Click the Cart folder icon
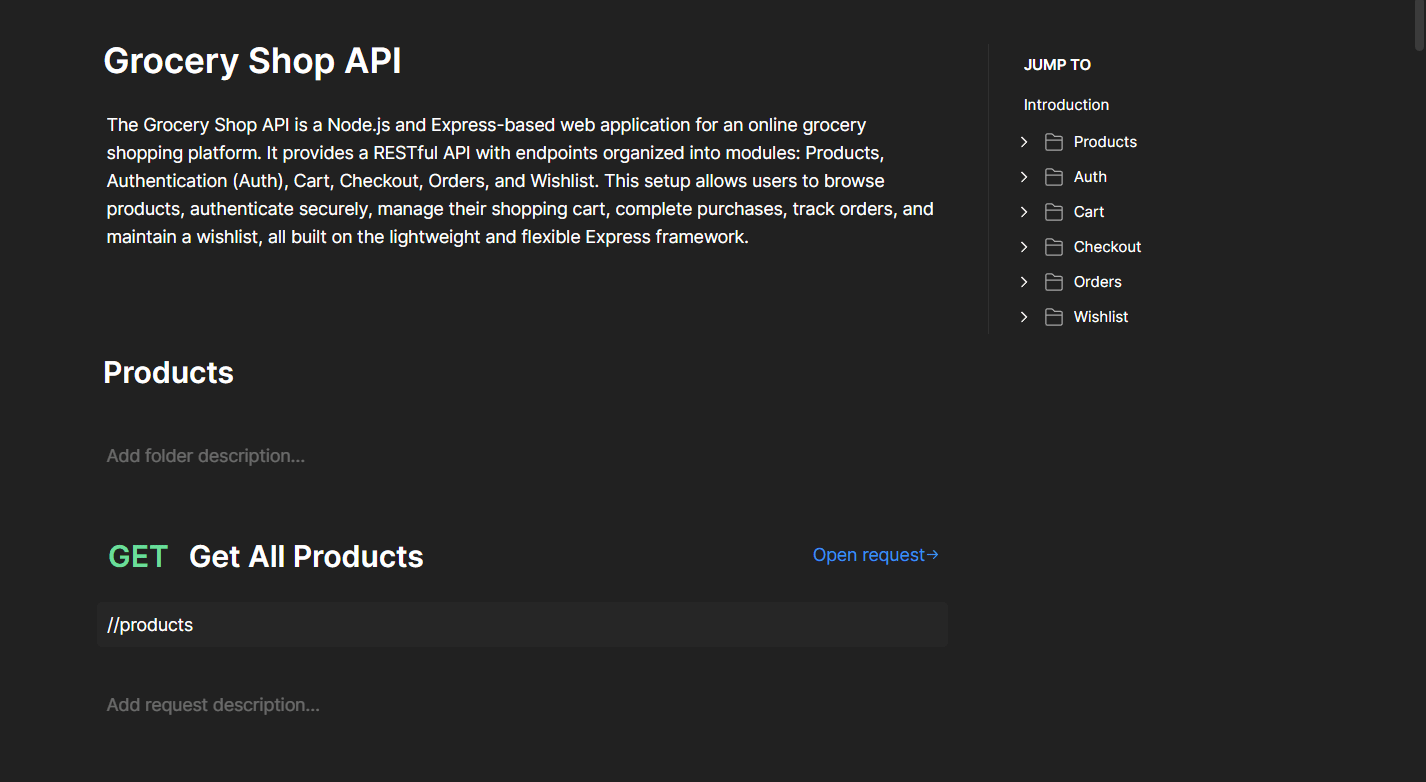1426x782 pixels. [x=1054, y=212]
